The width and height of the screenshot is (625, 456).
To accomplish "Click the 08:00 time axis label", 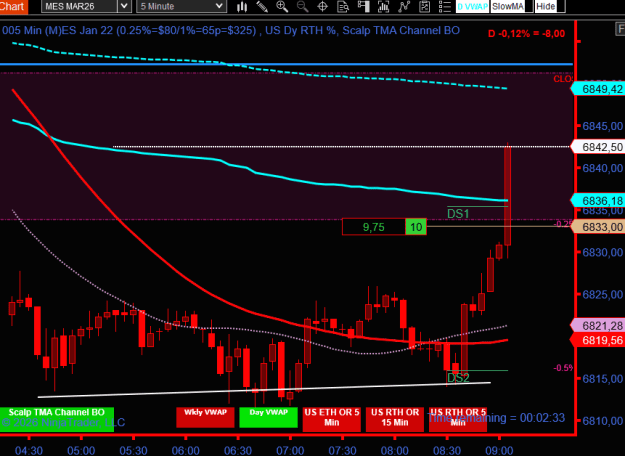I will click(395, 451).
